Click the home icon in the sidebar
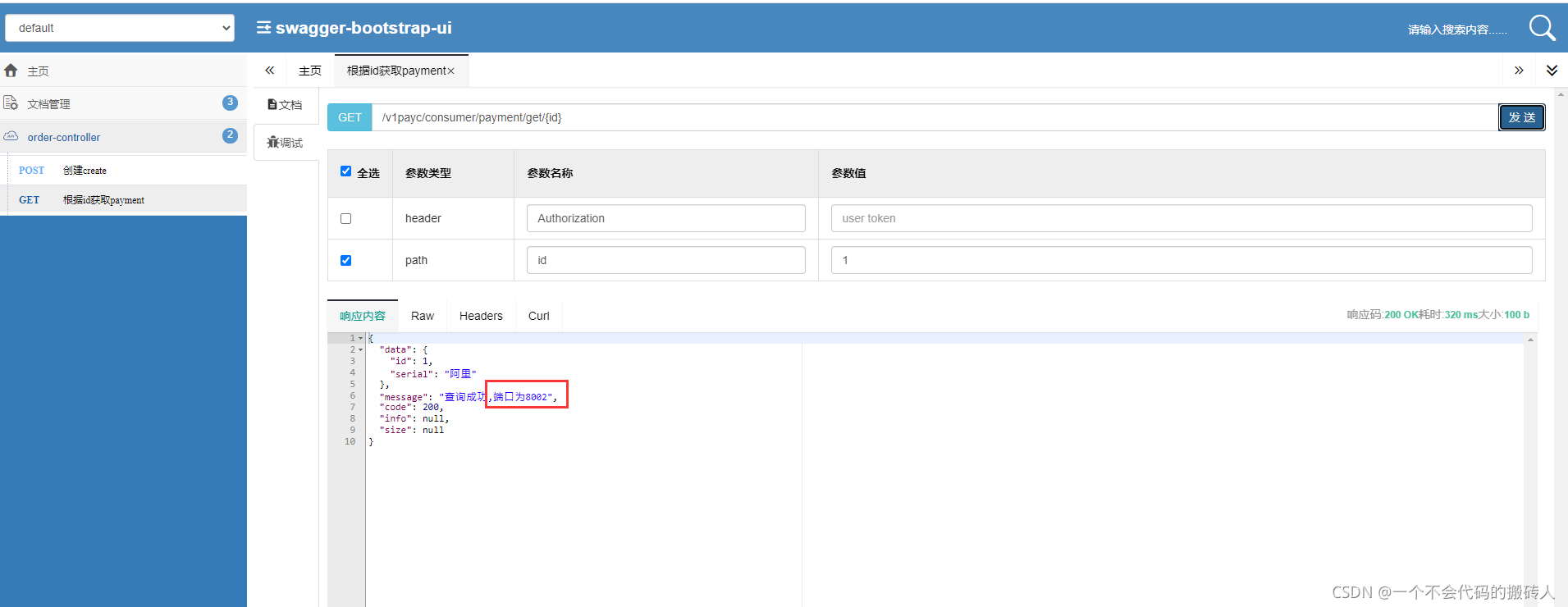 pyautogui.click(x=11, y=71)
